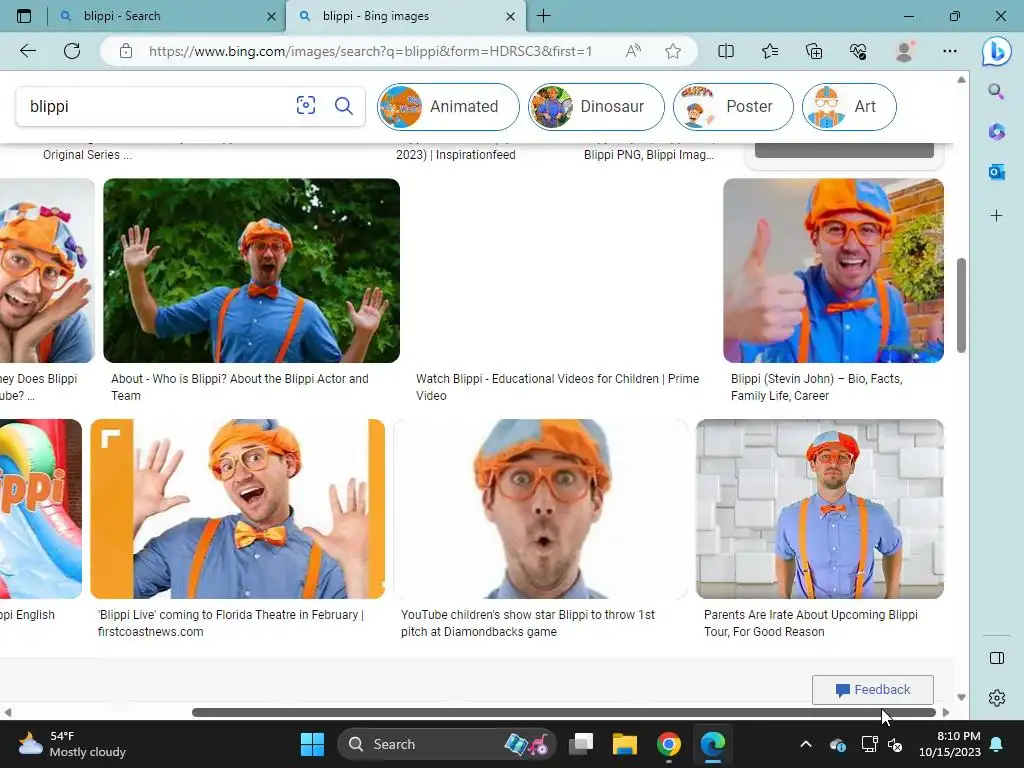This screenshot has height=768, width=1024.
Task: Open 'Parents Are Irate' Blippi Tour image
Action: (x=820, y=509)
